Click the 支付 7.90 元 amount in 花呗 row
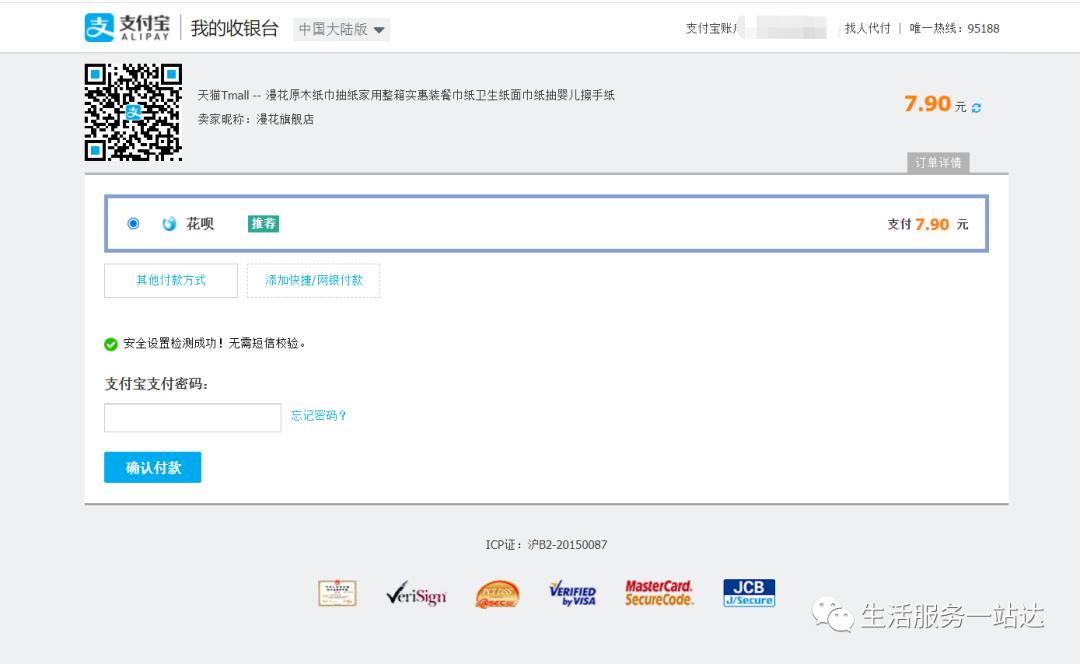 pyautogui.click(x=927, y=224)
